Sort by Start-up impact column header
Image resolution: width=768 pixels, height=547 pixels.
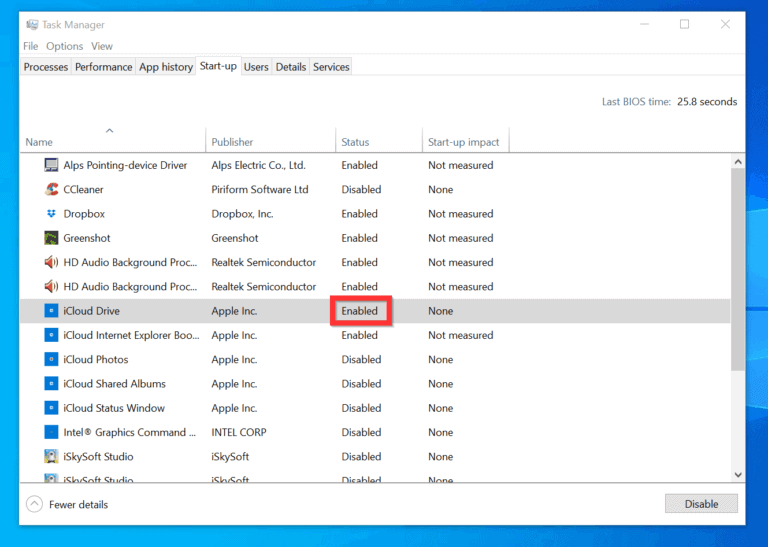[465, 139]
